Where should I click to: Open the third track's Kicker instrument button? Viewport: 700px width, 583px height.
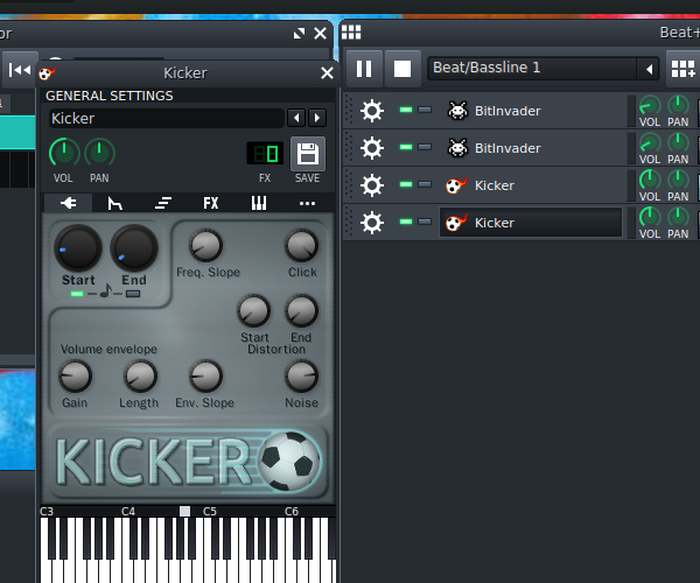(531, 185)
